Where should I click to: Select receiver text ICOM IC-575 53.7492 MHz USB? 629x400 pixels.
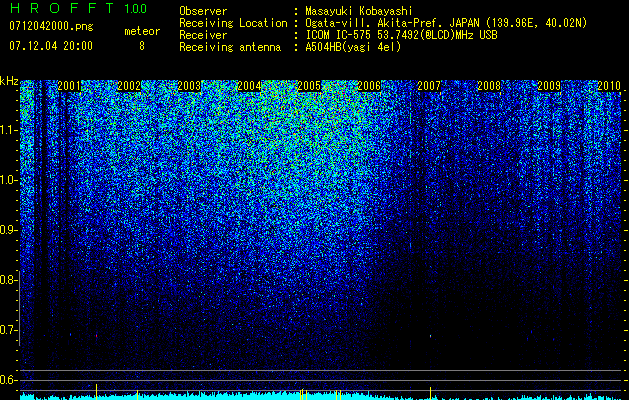tap(401, 35)
